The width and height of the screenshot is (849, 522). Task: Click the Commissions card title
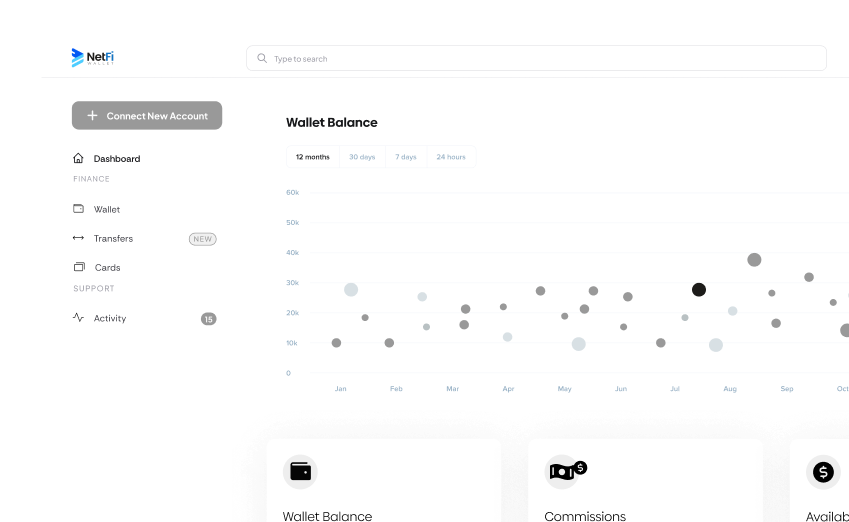point(585,517)
